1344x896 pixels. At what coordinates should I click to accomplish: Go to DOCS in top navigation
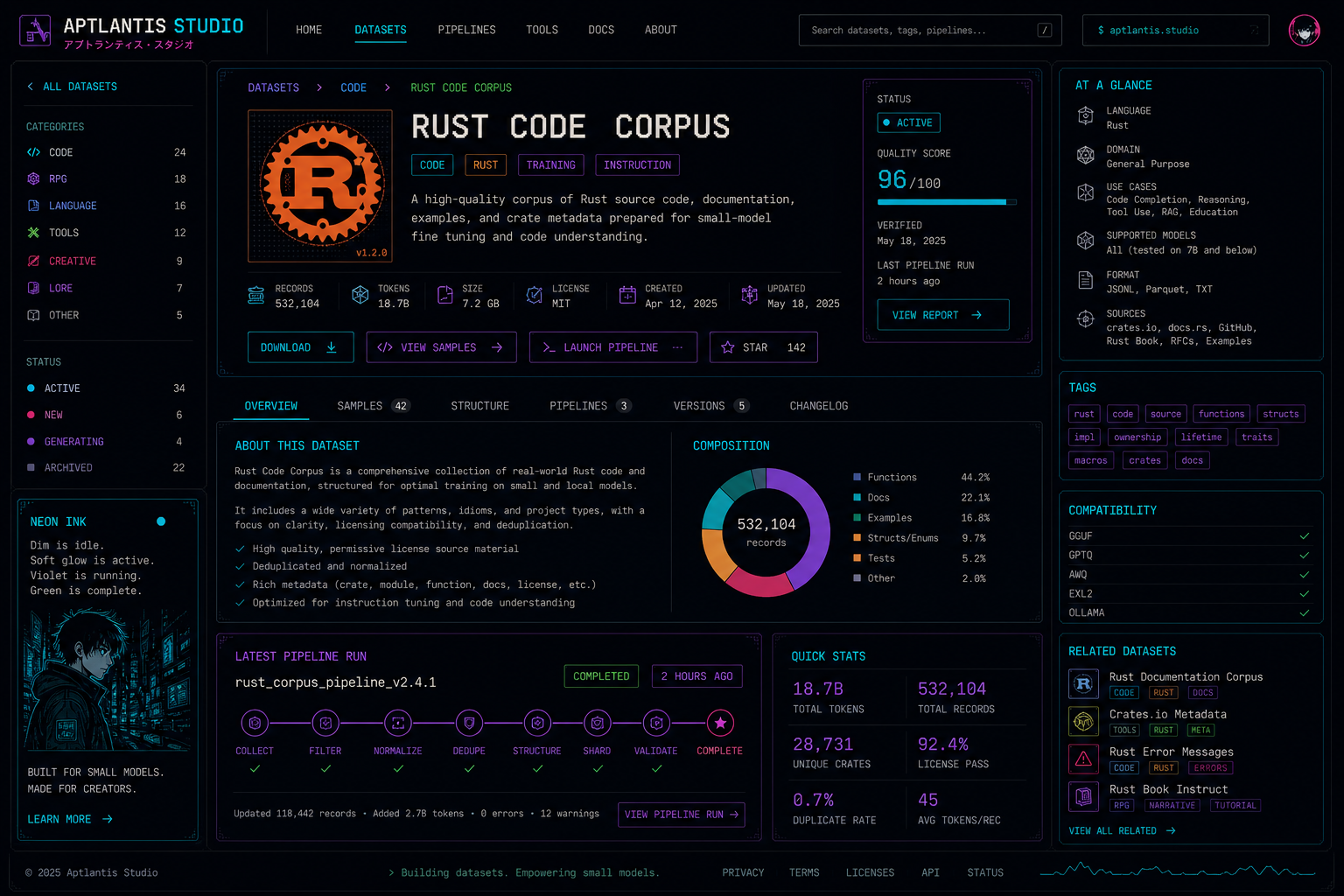(x=601, y=30)
